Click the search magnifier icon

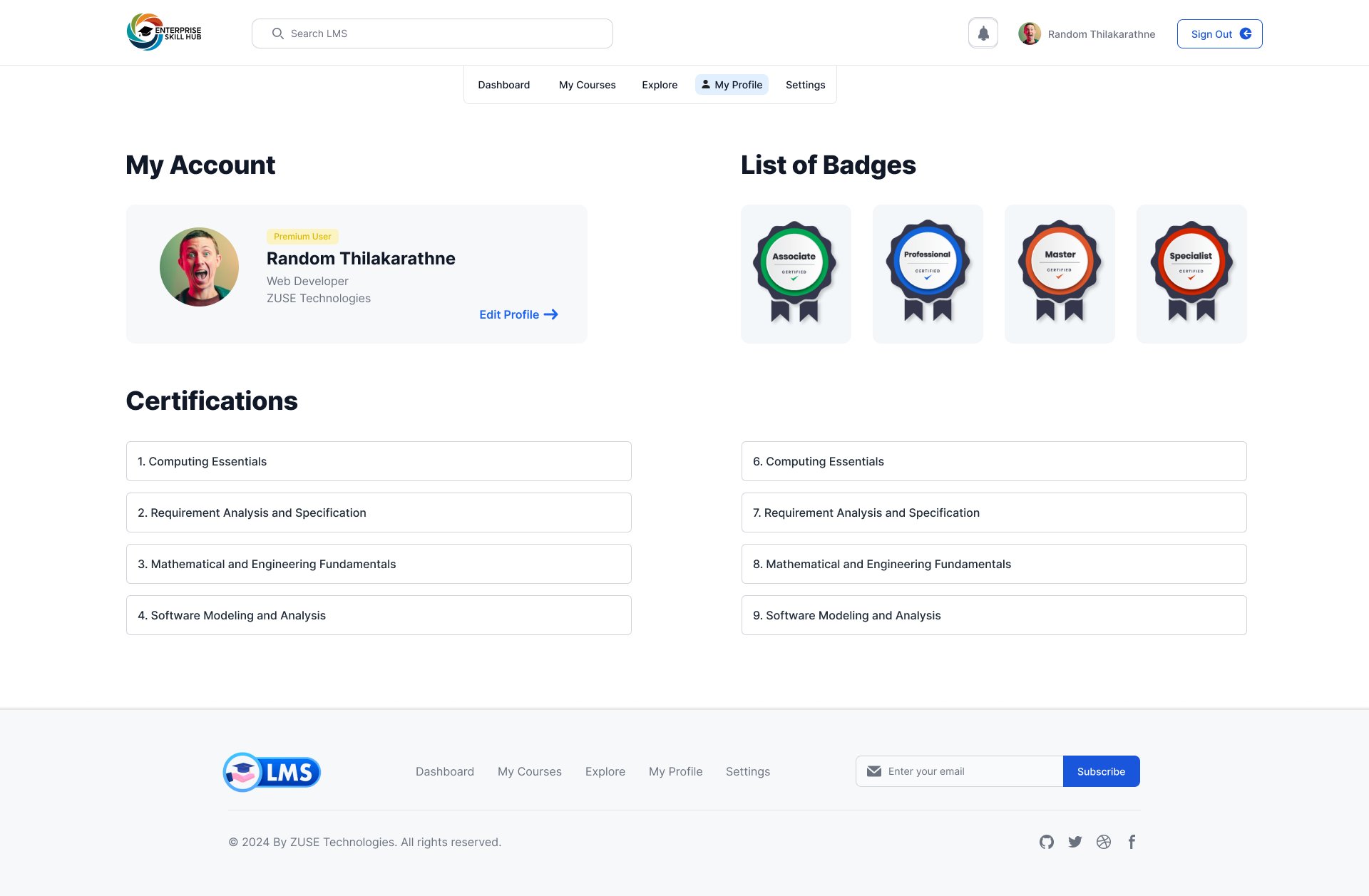point(278,34)
